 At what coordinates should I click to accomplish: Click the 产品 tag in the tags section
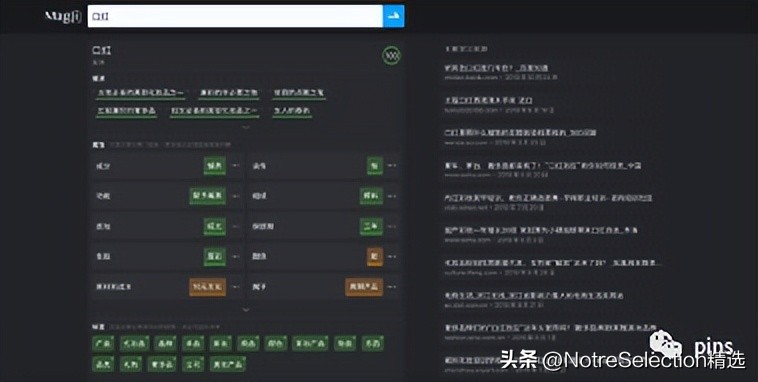(x=103, y=343)
